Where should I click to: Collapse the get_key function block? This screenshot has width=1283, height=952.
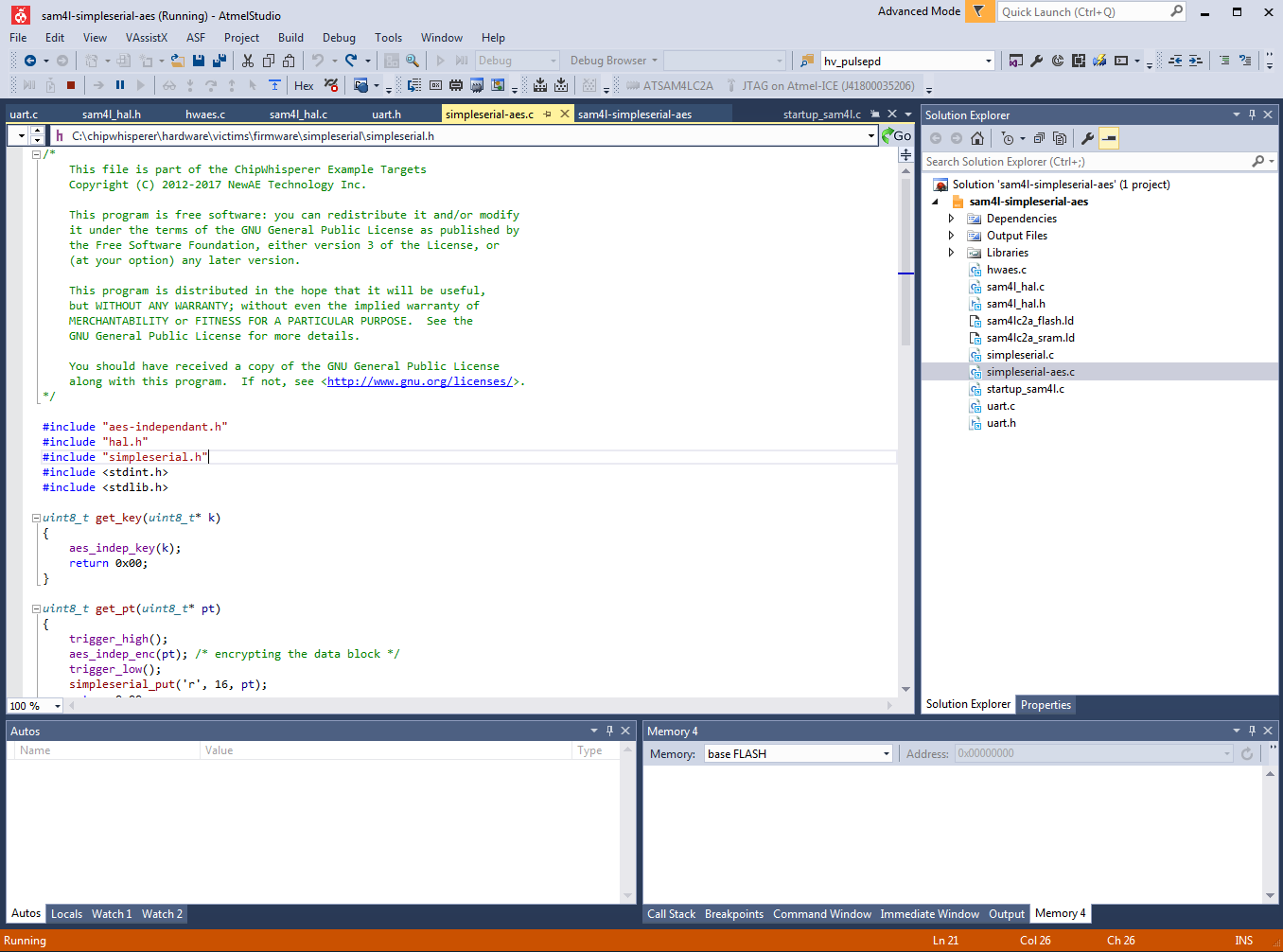pos(36,518)
